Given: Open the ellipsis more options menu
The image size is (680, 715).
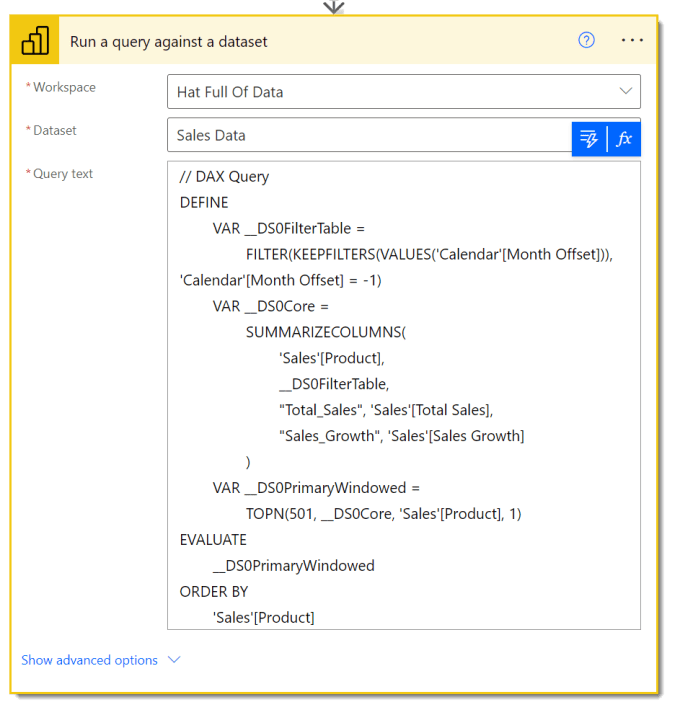Looking at the screenshot, I should (632, 40).
